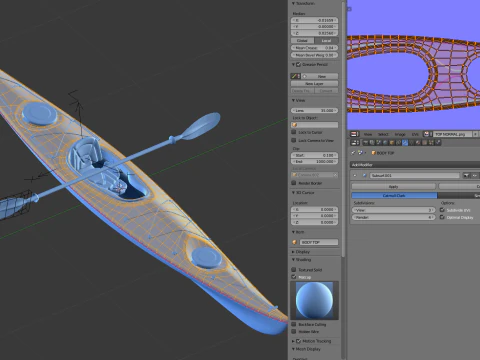Viewport: 480px width, 360px height.
Task: Open the Particles properties tab icon
Action: pos(431,143)
